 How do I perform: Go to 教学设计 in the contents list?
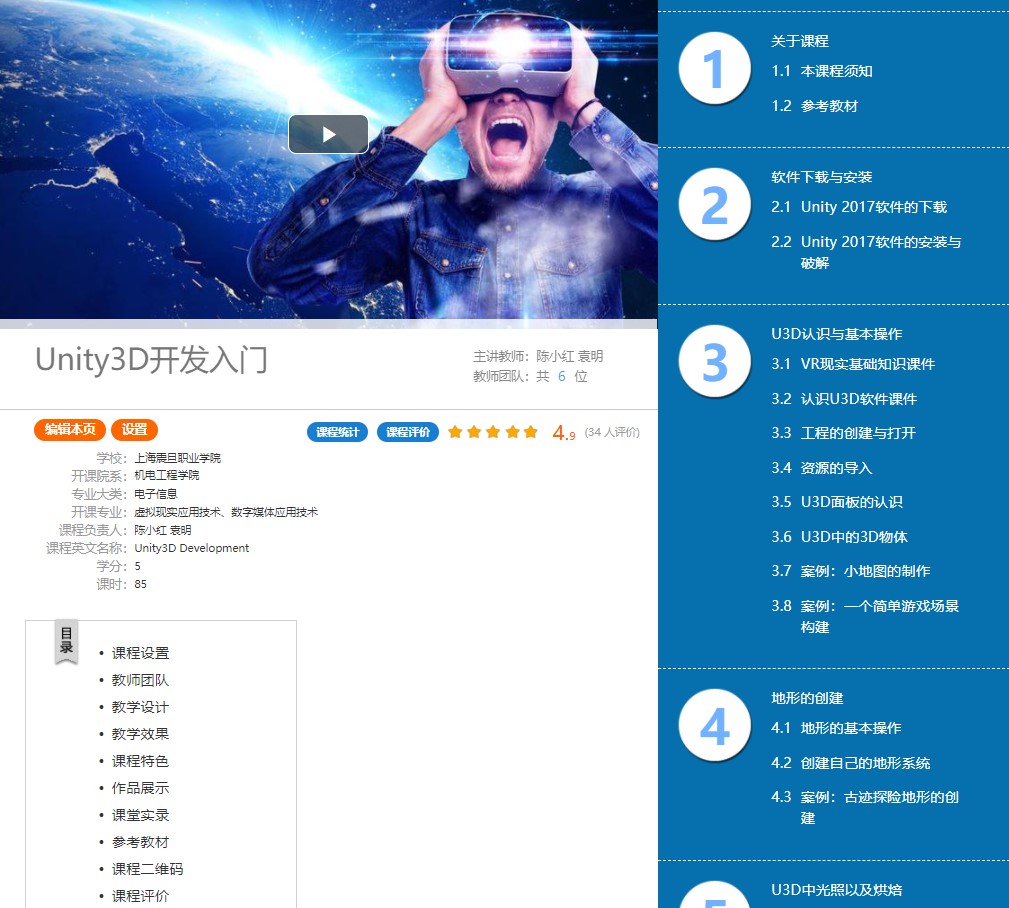140,707
